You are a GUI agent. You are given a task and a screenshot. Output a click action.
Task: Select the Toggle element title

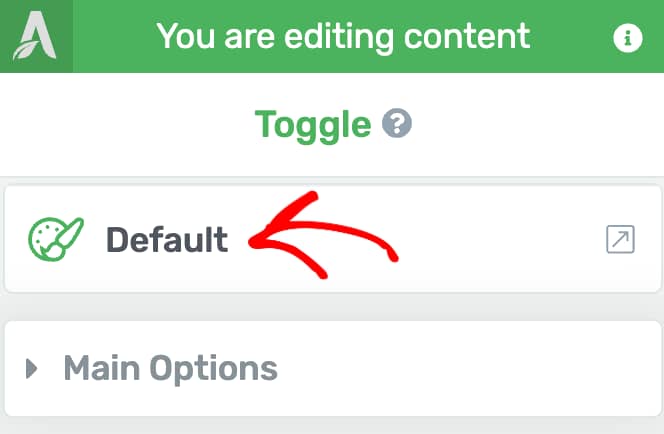[313, 124]
